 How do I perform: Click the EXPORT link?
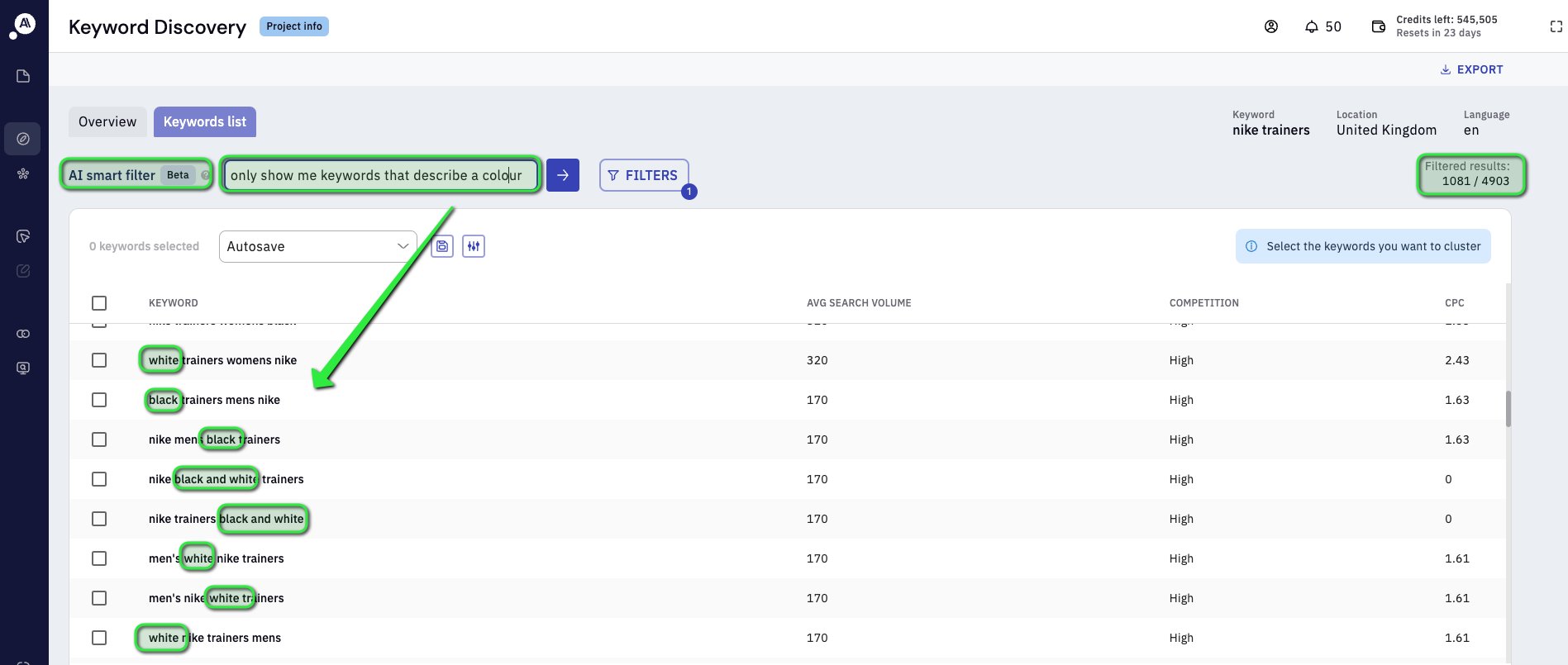[1471, 69]
